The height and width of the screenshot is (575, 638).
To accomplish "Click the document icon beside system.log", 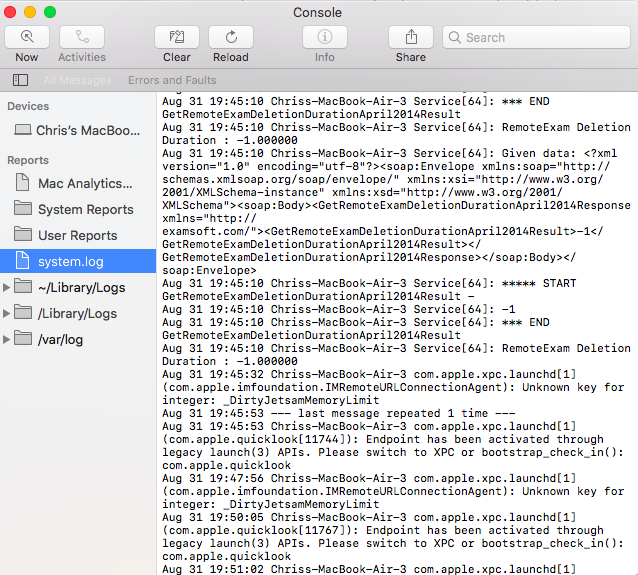I will (x=22, y=260).
